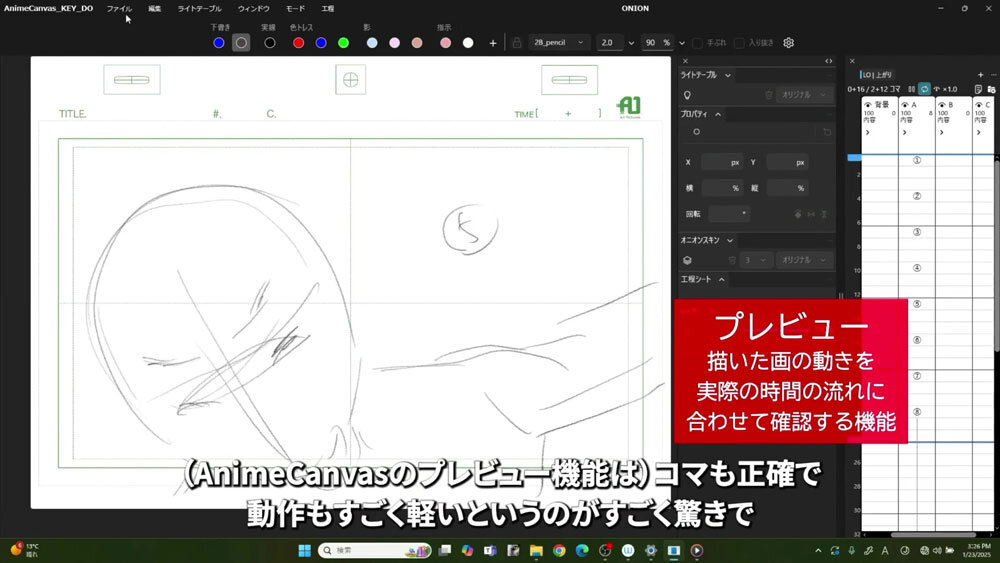The width and height of the screenshot is (1000, 563).
Task: Open the ライトテーブル menu
Action: [x=200, y=9]
